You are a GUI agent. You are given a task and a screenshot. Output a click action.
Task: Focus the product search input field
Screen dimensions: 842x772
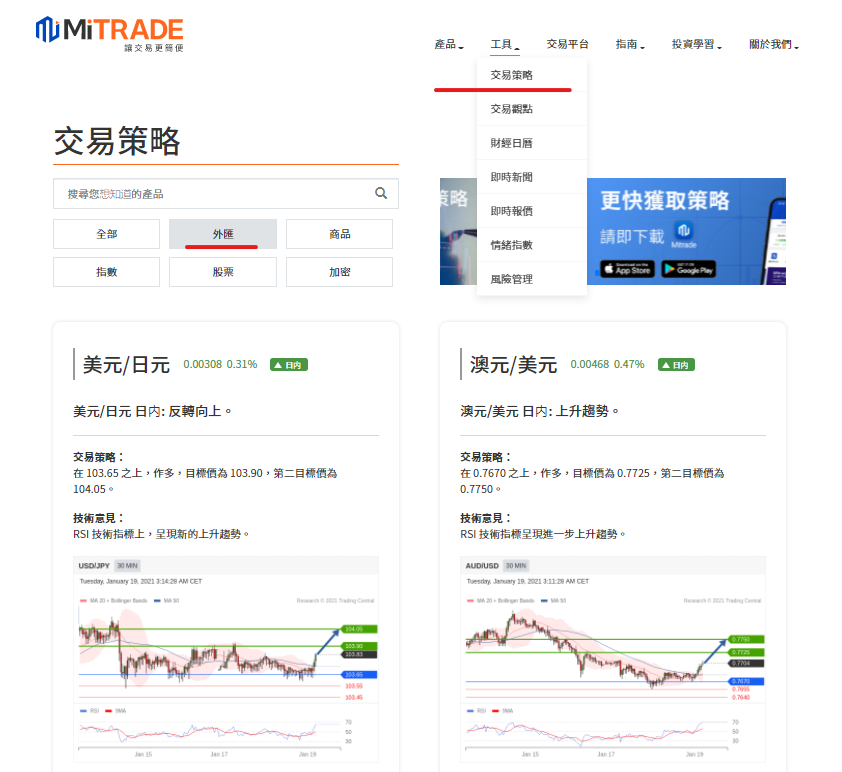[x=215, y=193]
